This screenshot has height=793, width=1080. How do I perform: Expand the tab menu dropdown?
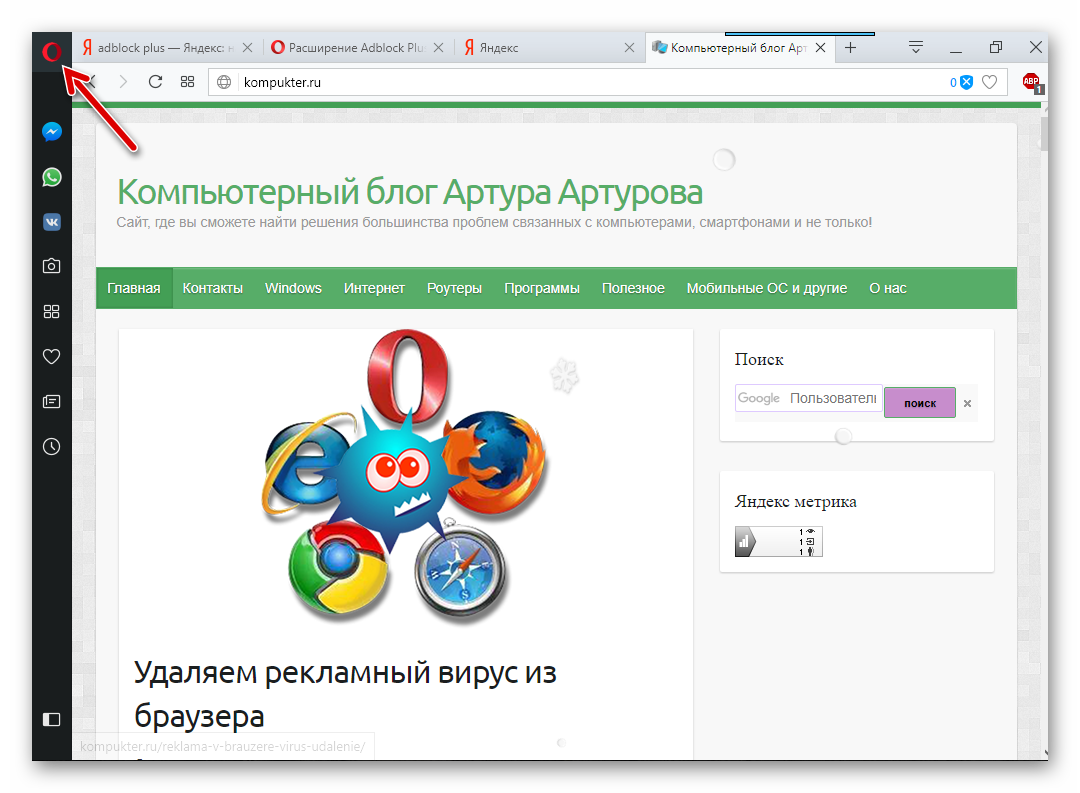click(x=915, y=47)
